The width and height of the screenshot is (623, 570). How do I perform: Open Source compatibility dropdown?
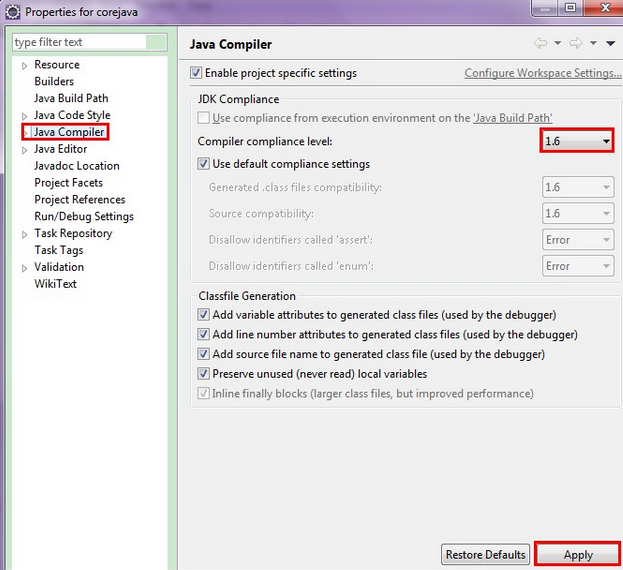578,213
